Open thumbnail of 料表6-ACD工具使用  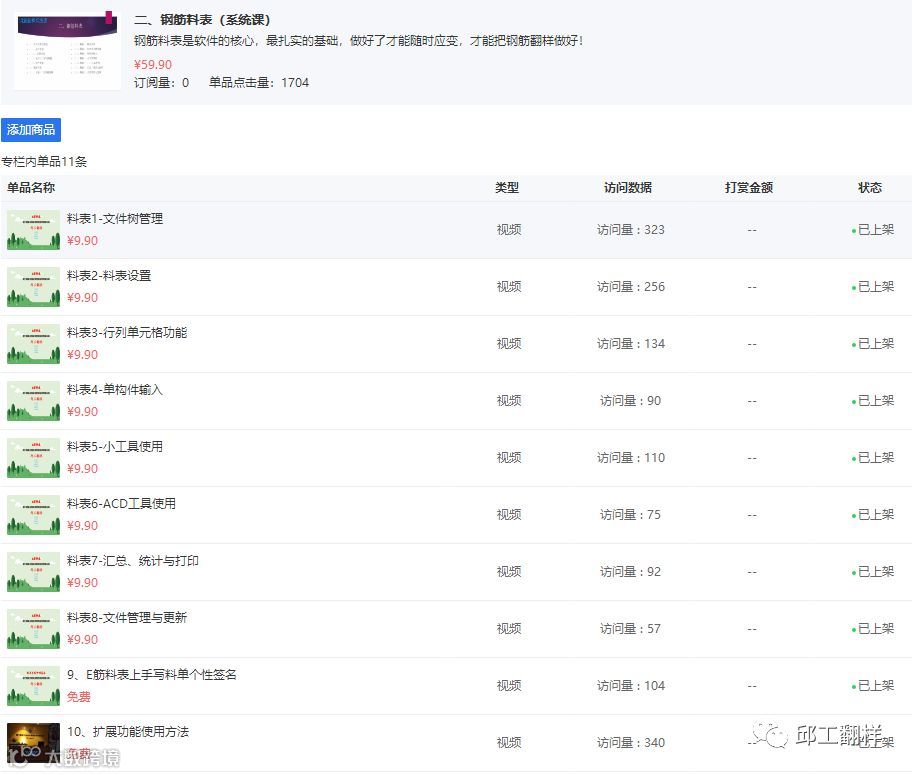[33, 515]
